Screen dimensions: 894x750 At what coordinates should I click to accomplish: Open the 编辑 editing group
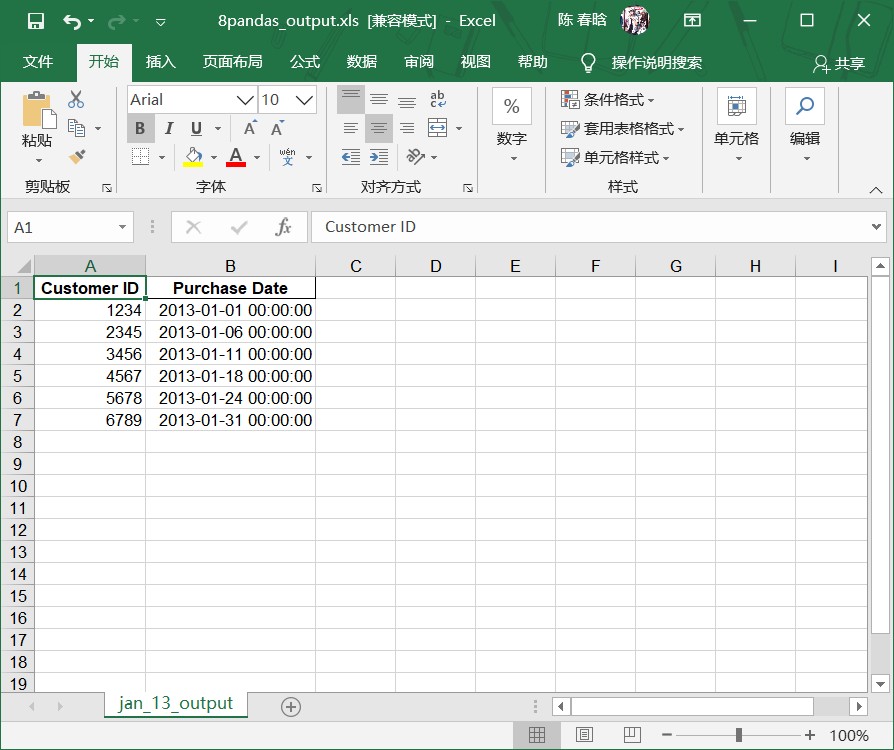coord(804,126)
